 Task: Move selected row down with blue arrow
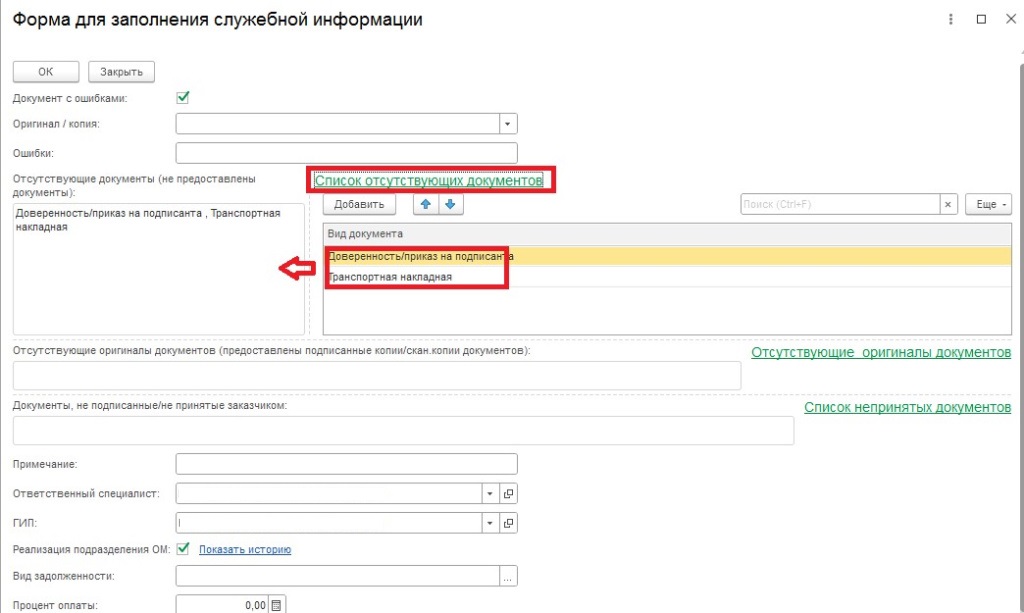(x=450, y=204)
